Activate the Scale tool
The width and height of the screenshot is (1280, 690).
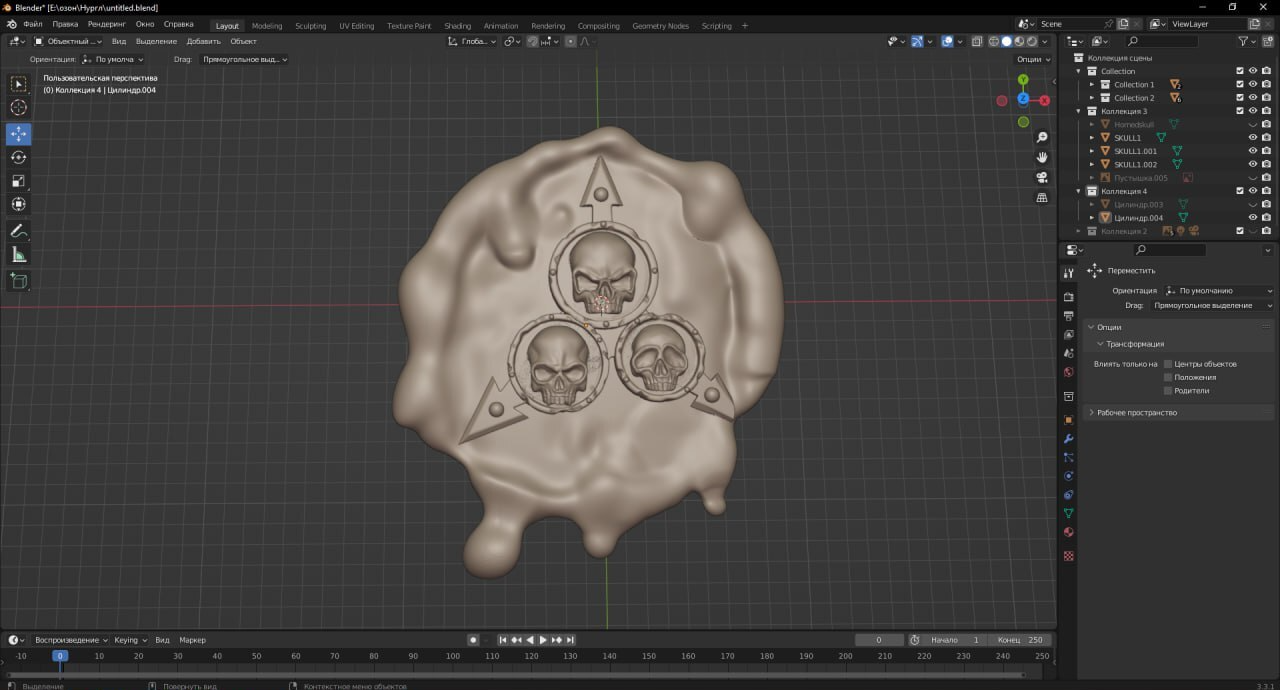[19, 181]
